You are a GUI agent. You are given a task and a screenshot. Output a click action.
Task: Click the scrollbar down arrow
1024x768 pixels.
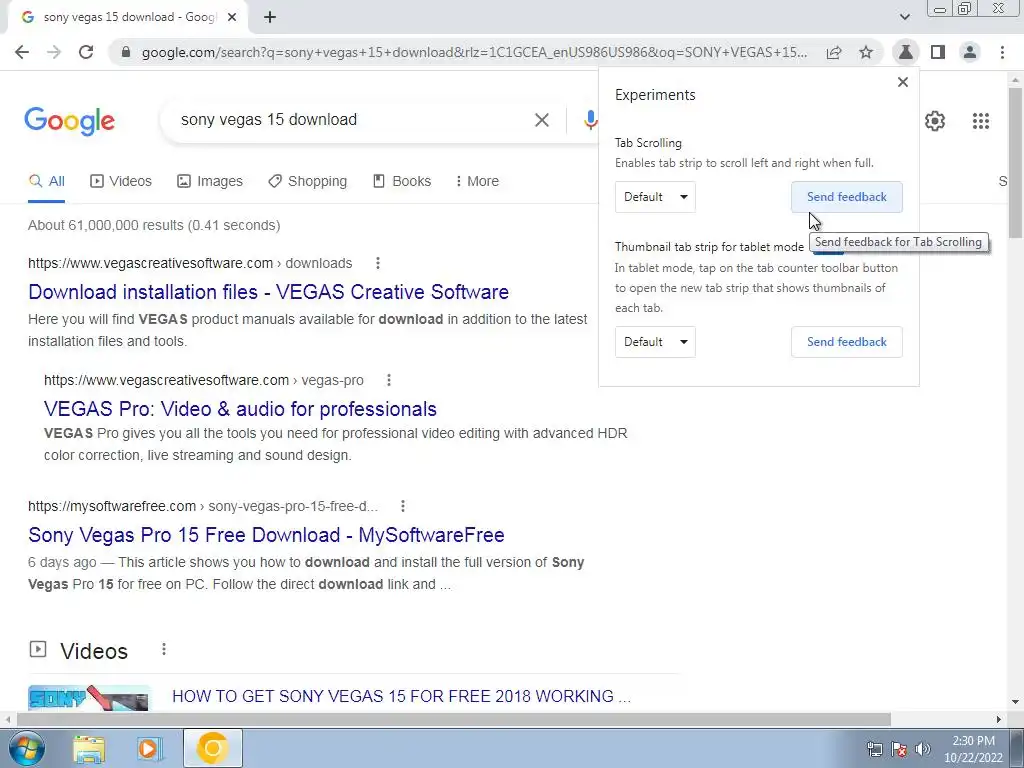point(1016,702)
